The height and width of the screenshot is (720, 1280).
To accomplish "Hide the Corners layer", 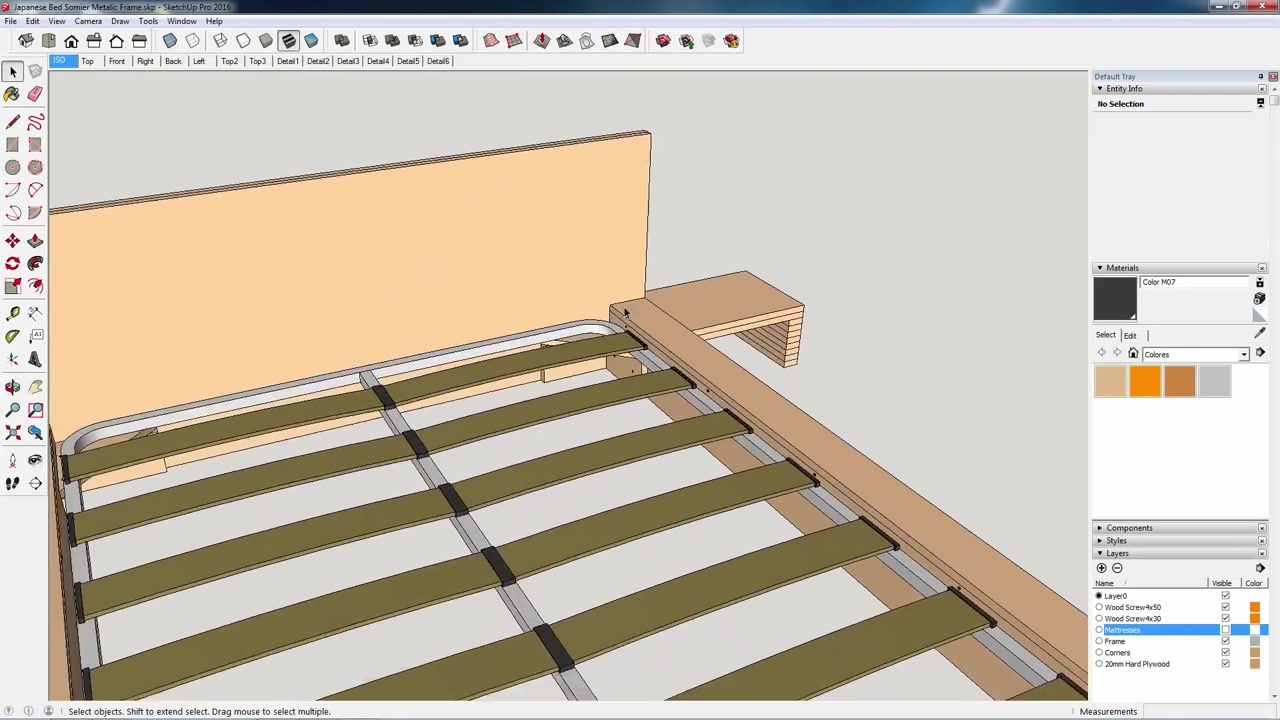I will tap(1225, 653).
